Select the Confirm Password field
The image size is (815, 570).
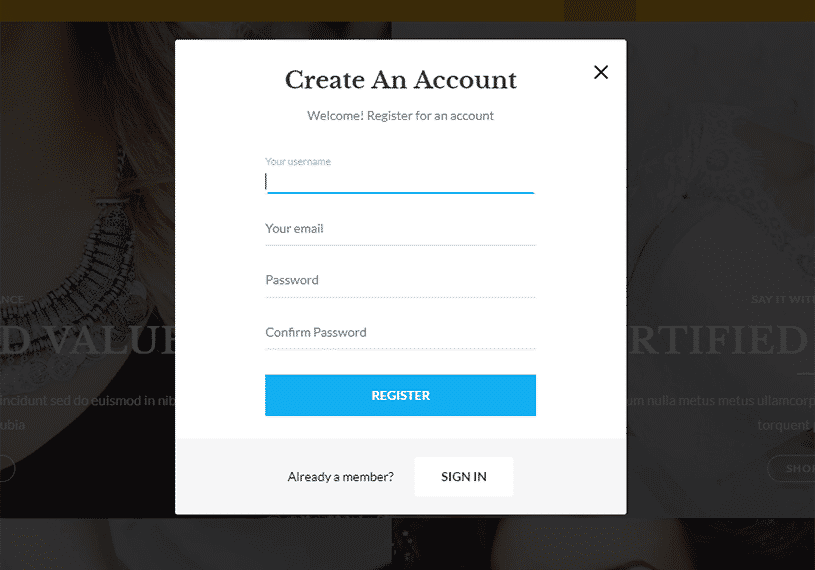point(400,333)
